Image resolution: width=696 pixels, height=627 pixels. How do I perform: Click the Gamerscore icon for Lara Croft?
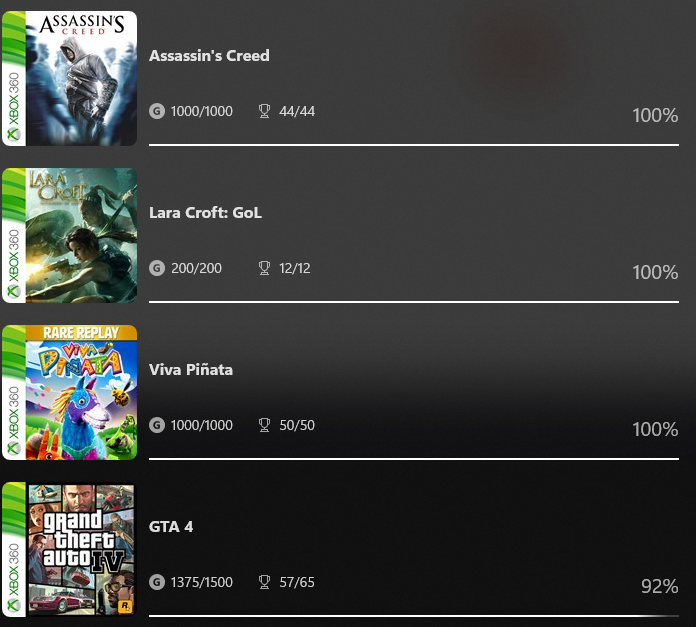click(157, 268)
